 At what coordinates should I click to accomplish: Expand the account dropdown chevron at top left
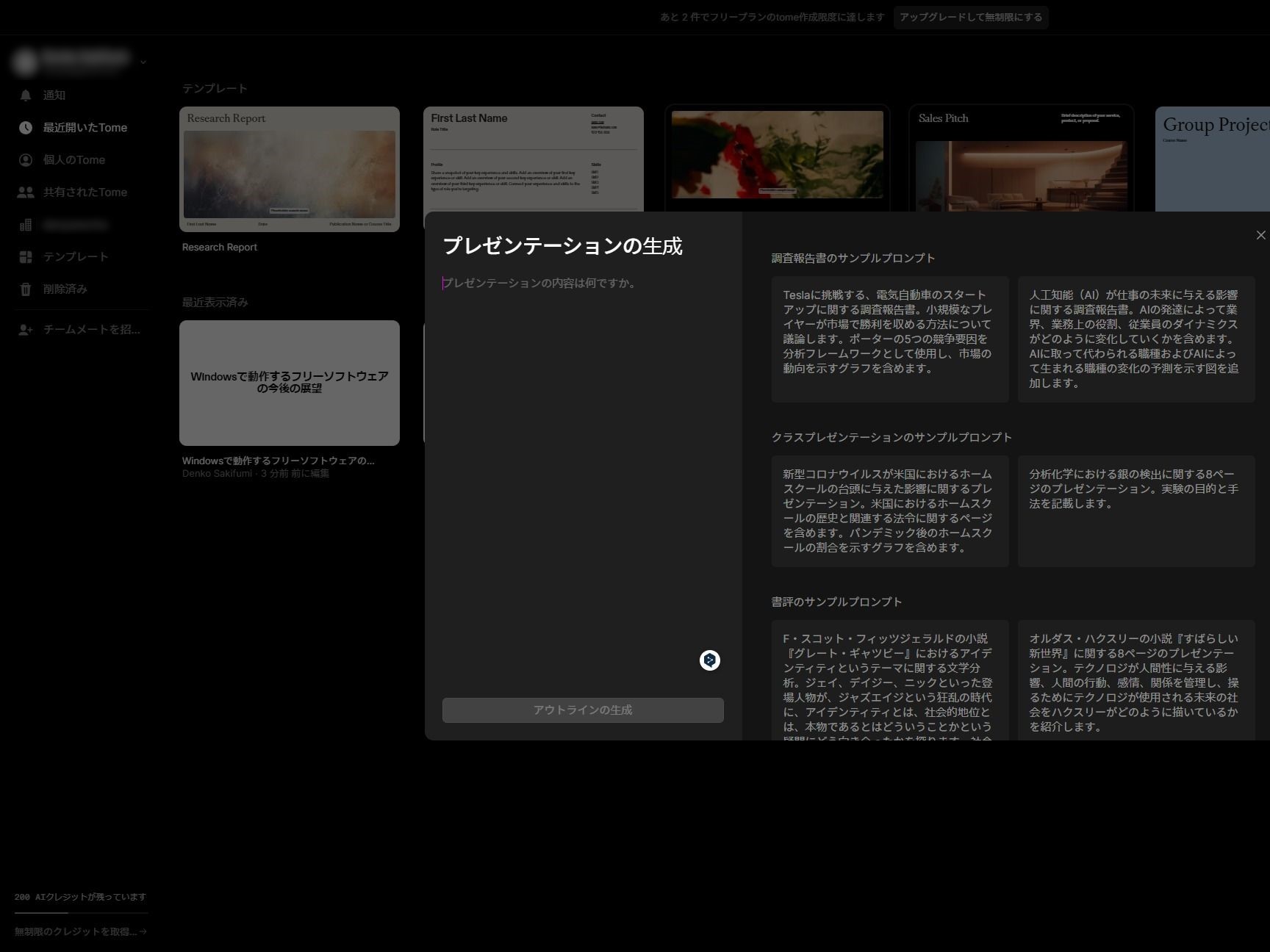pyautogui.click(x=144, y=62)
